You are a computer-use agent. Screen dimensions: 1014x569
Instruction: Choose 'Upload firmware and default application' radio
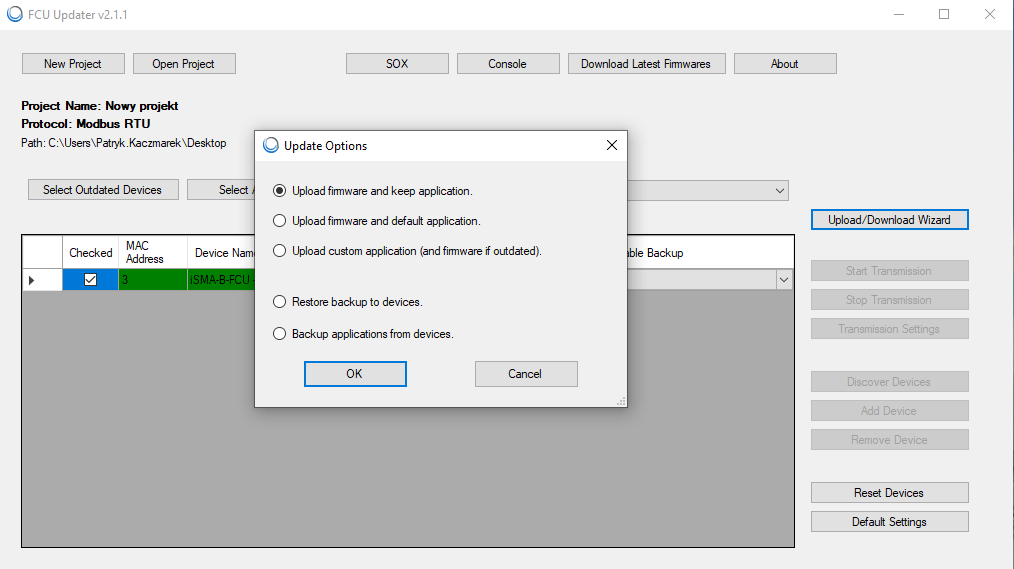pos(280,221)
